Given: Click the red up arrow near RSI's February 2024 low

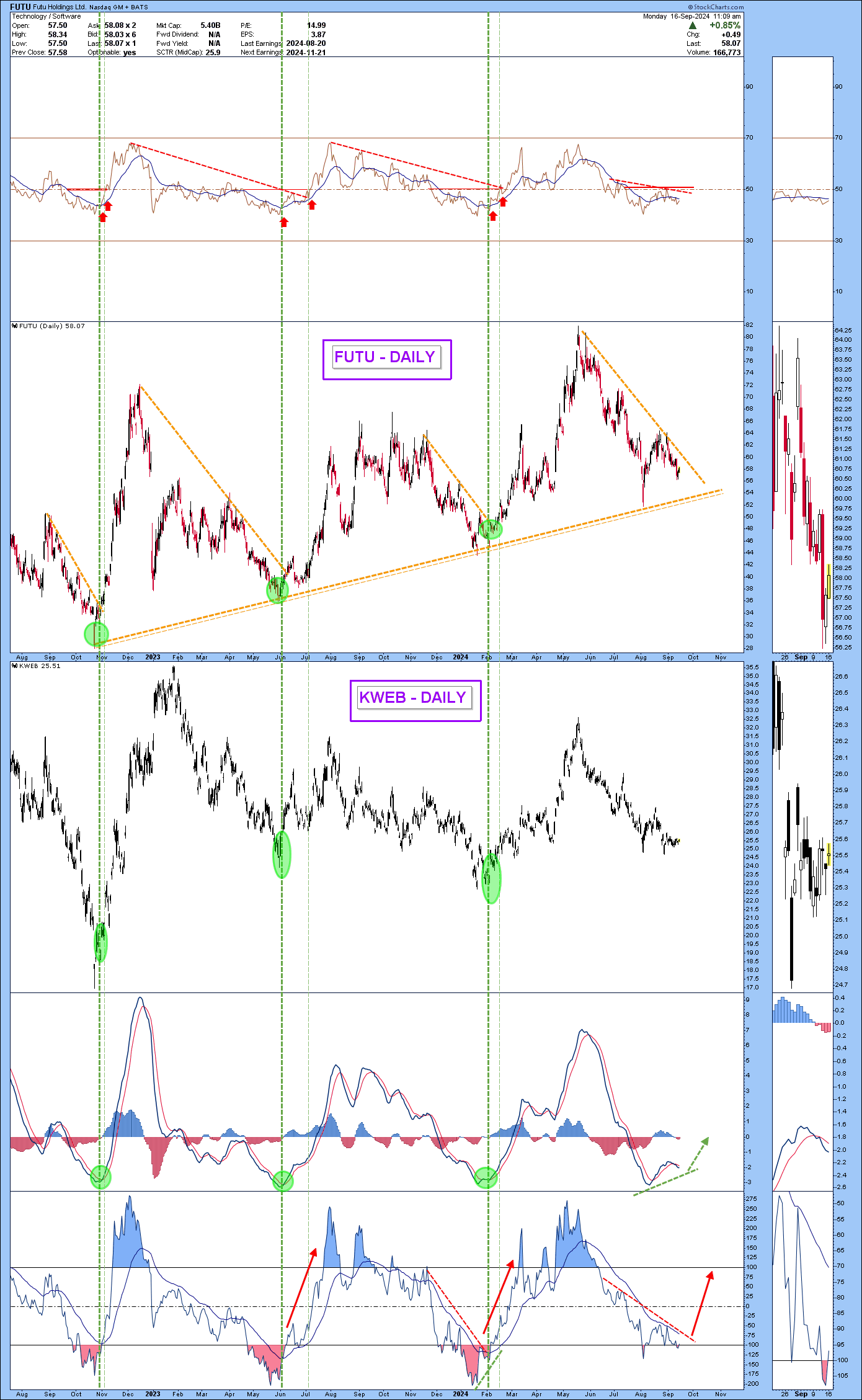Looking at the screenshot, I should [x=493, y=215].
